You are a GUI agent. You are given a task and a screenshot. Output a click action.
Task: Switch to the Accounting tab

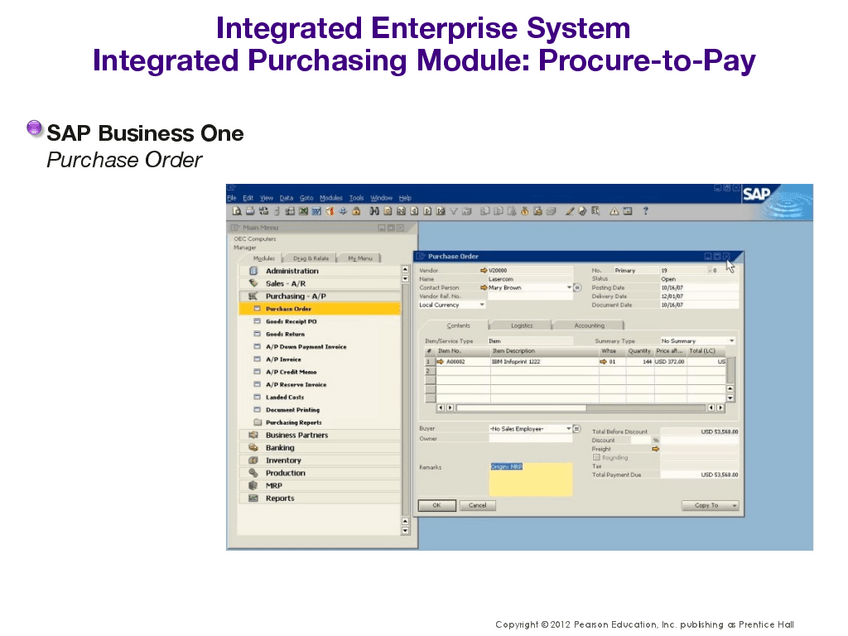[589, 326]
